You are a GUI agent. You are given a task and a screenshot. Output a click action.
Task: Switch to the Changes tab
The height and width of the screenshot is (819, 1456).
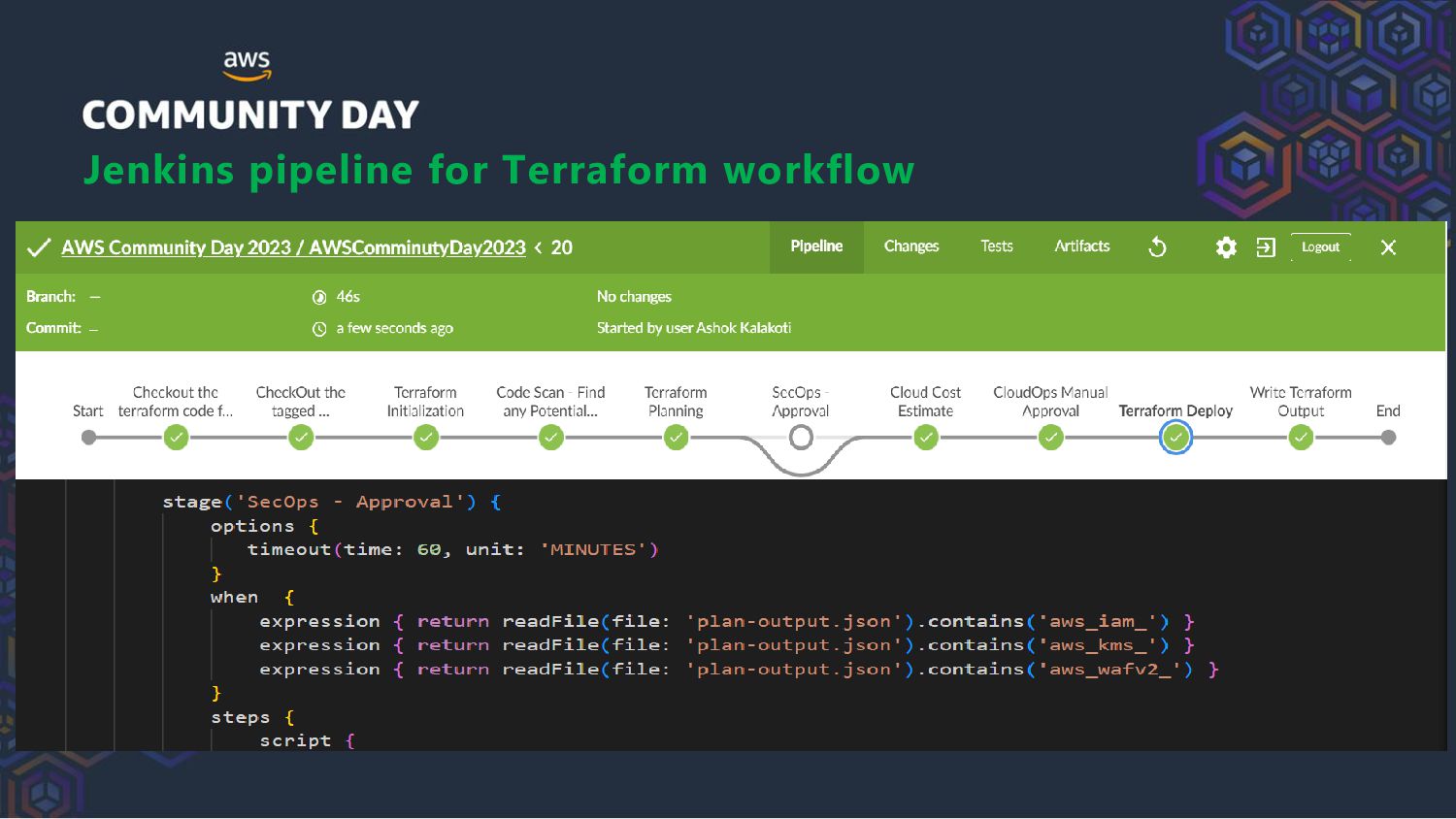tap(911, 246)
